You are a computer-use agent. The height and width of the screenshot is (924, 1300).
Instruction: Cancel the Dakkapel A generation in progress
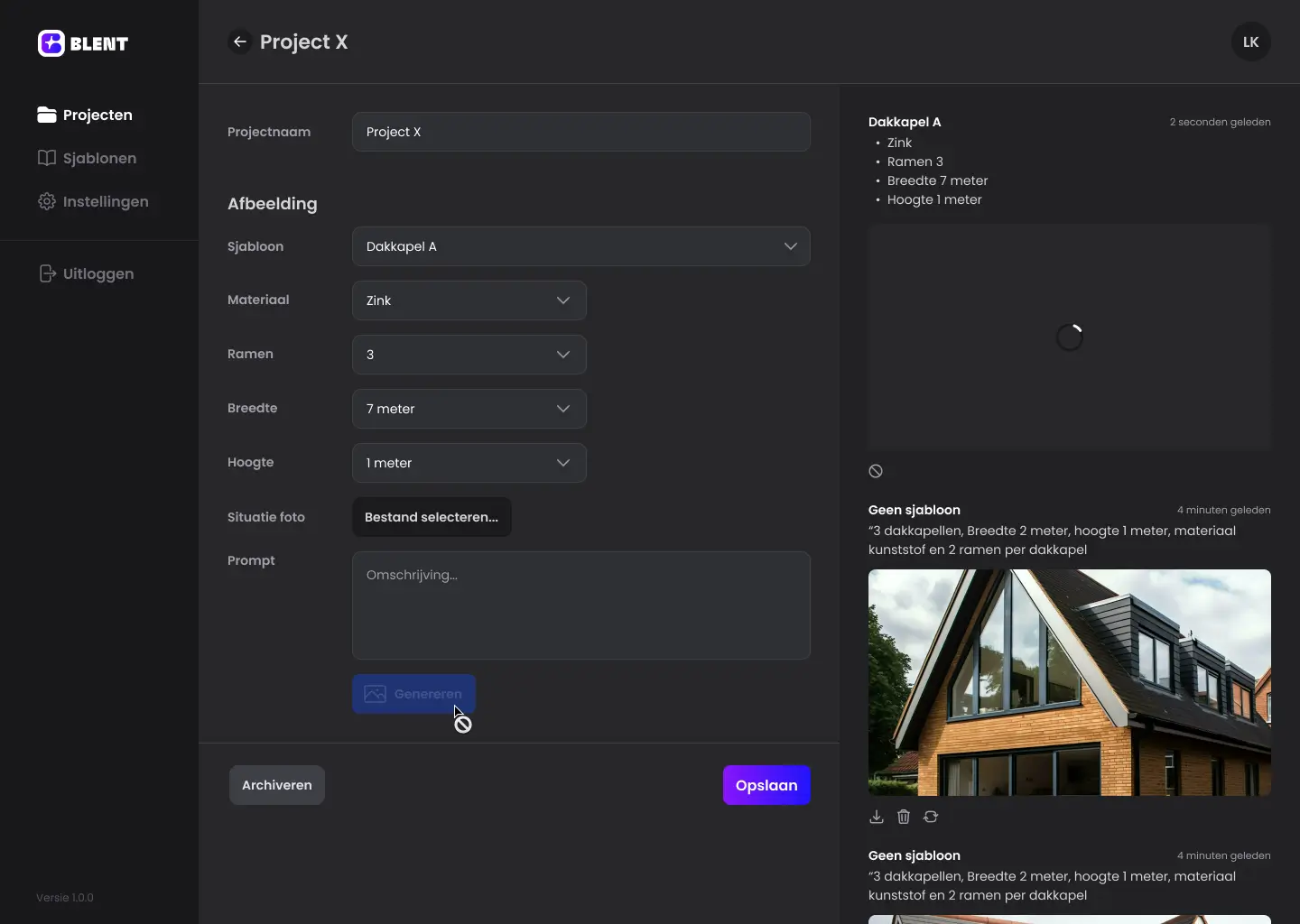point(876,471)
